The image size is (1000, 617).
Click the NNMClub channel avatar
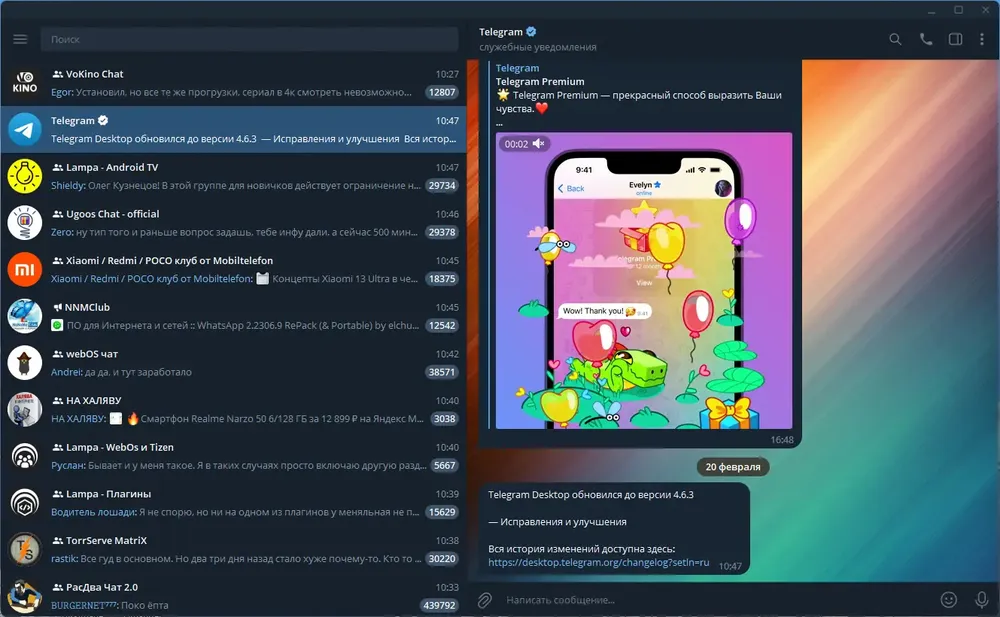tap(24, 316)
